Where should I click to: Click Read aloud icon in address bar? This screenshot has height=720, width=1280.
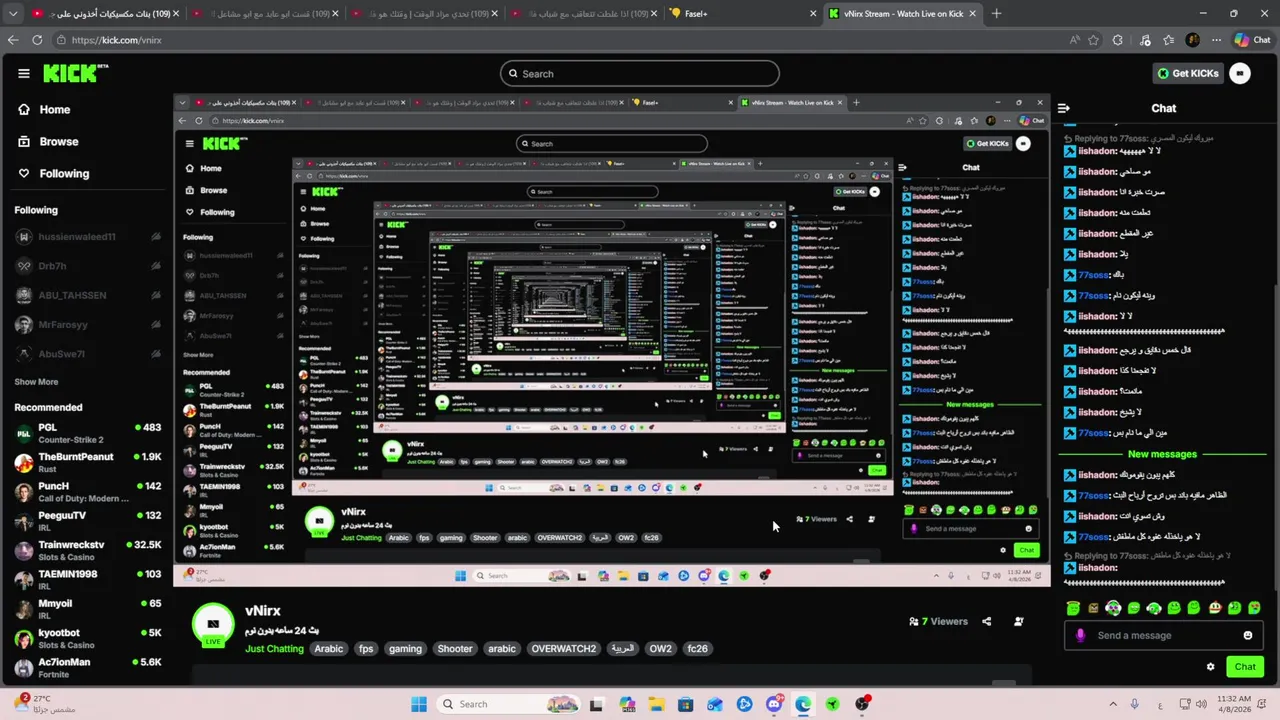(x=1075, y=40)
